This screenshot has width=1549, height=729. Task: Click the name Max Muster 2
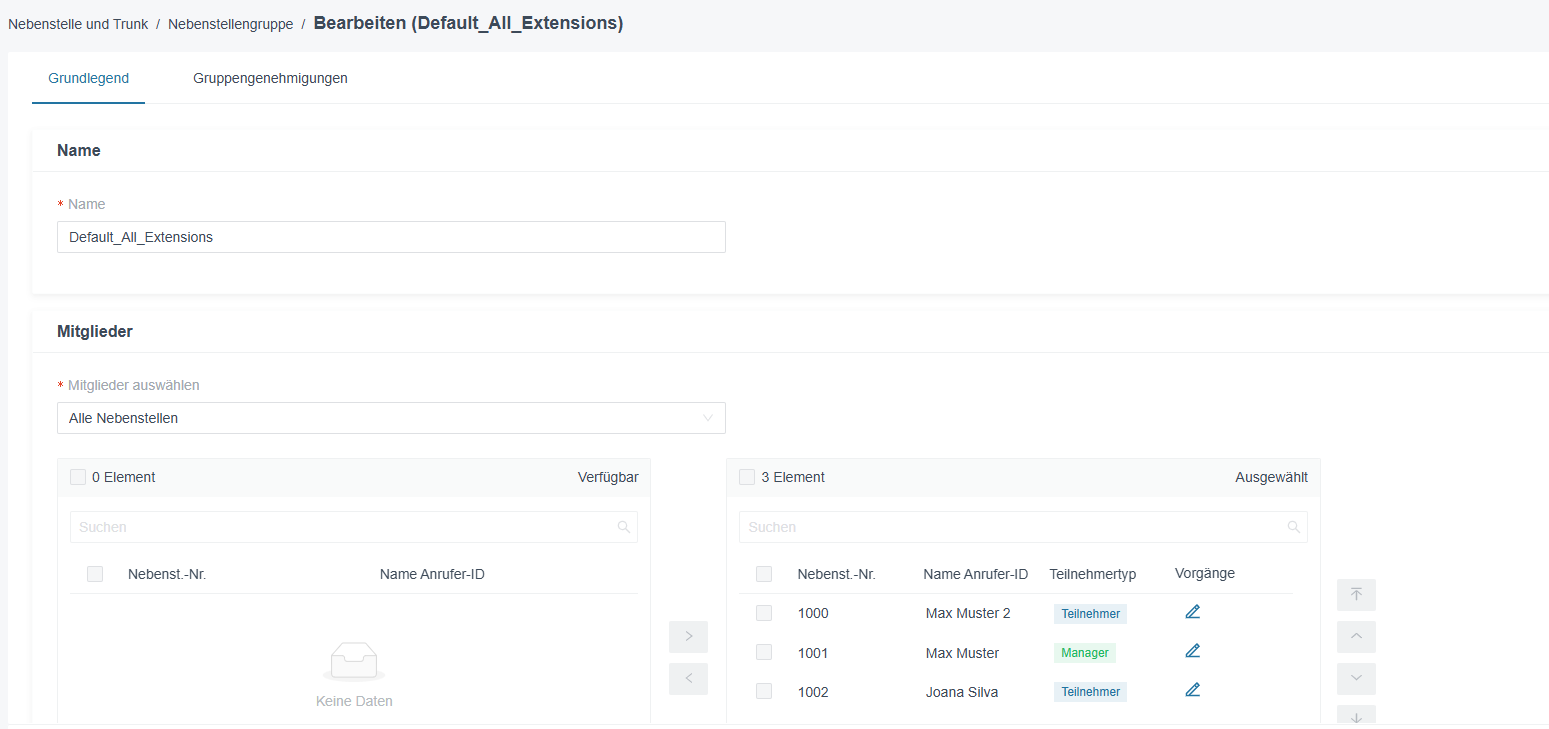point(968,613)
